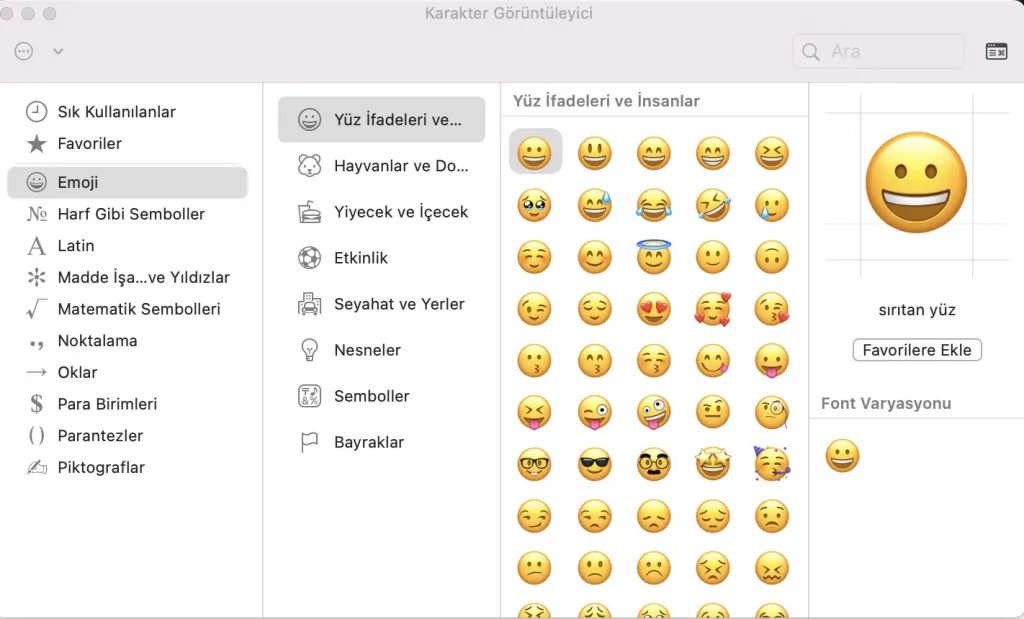Open Yiyecek ve İçecek subcategory
Viewport: 1024px width, 619px height.
tap(381, 212)
